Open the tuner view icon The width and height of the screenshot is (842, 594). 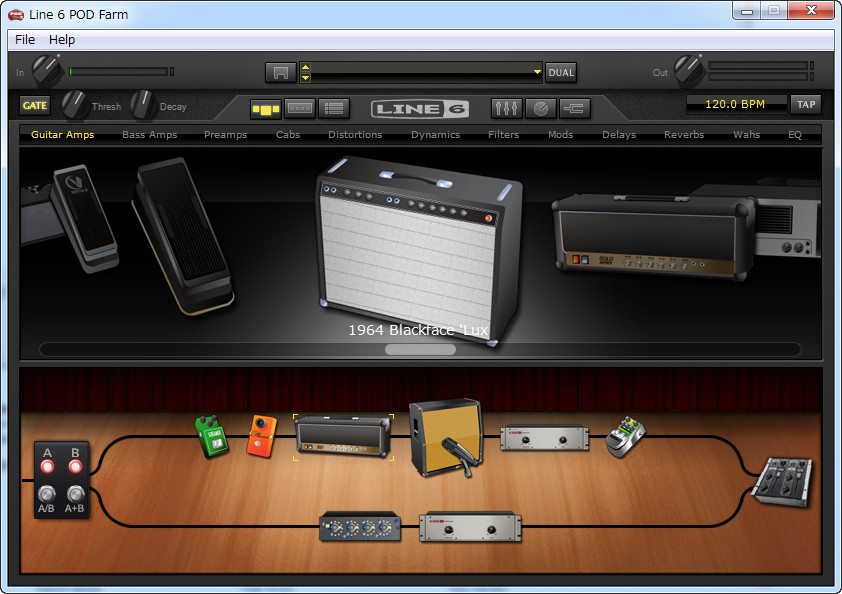[x=541, y=108]
